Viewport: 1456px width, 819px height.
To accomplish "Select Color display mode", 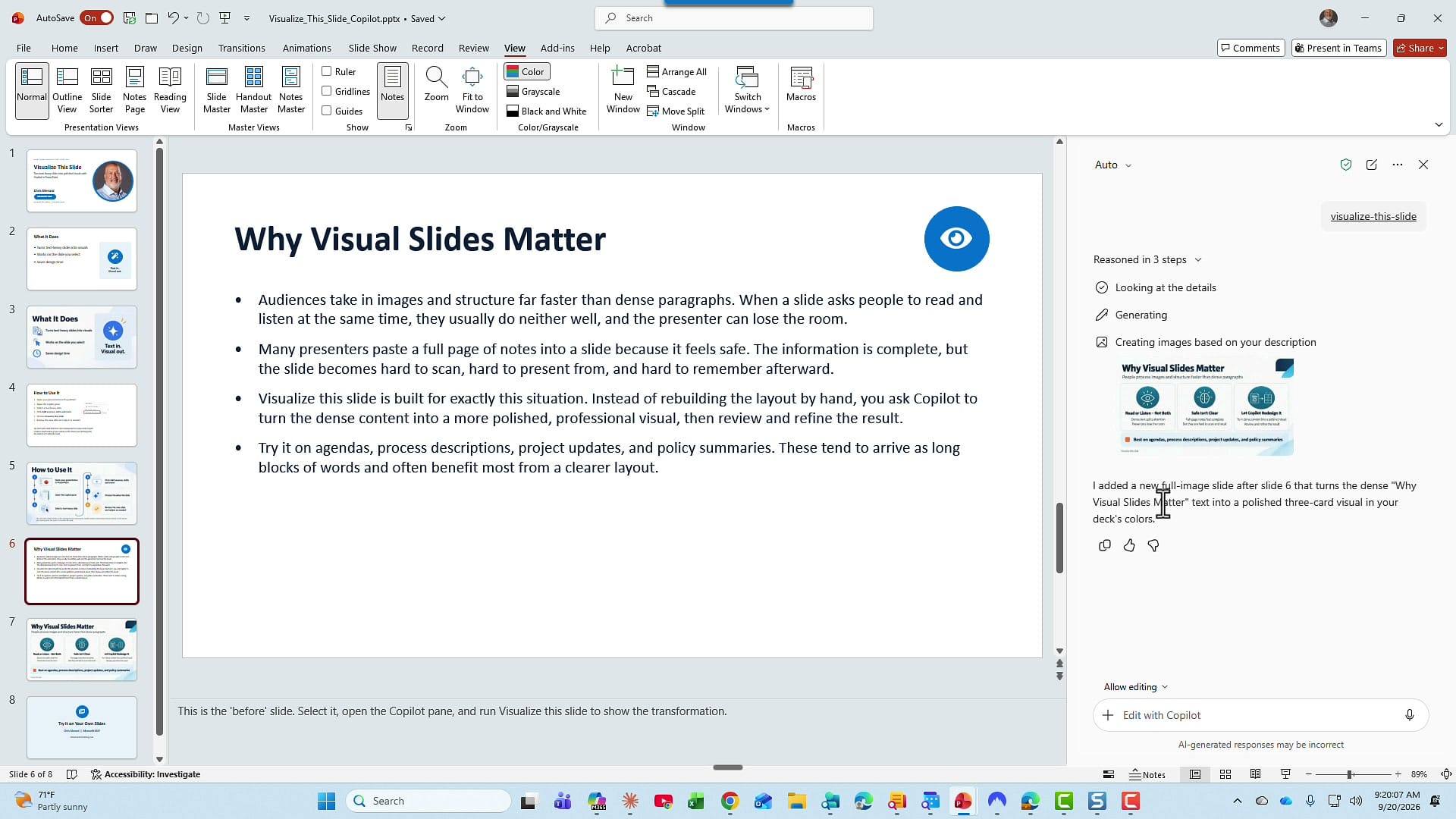I will tap(526, 71).
